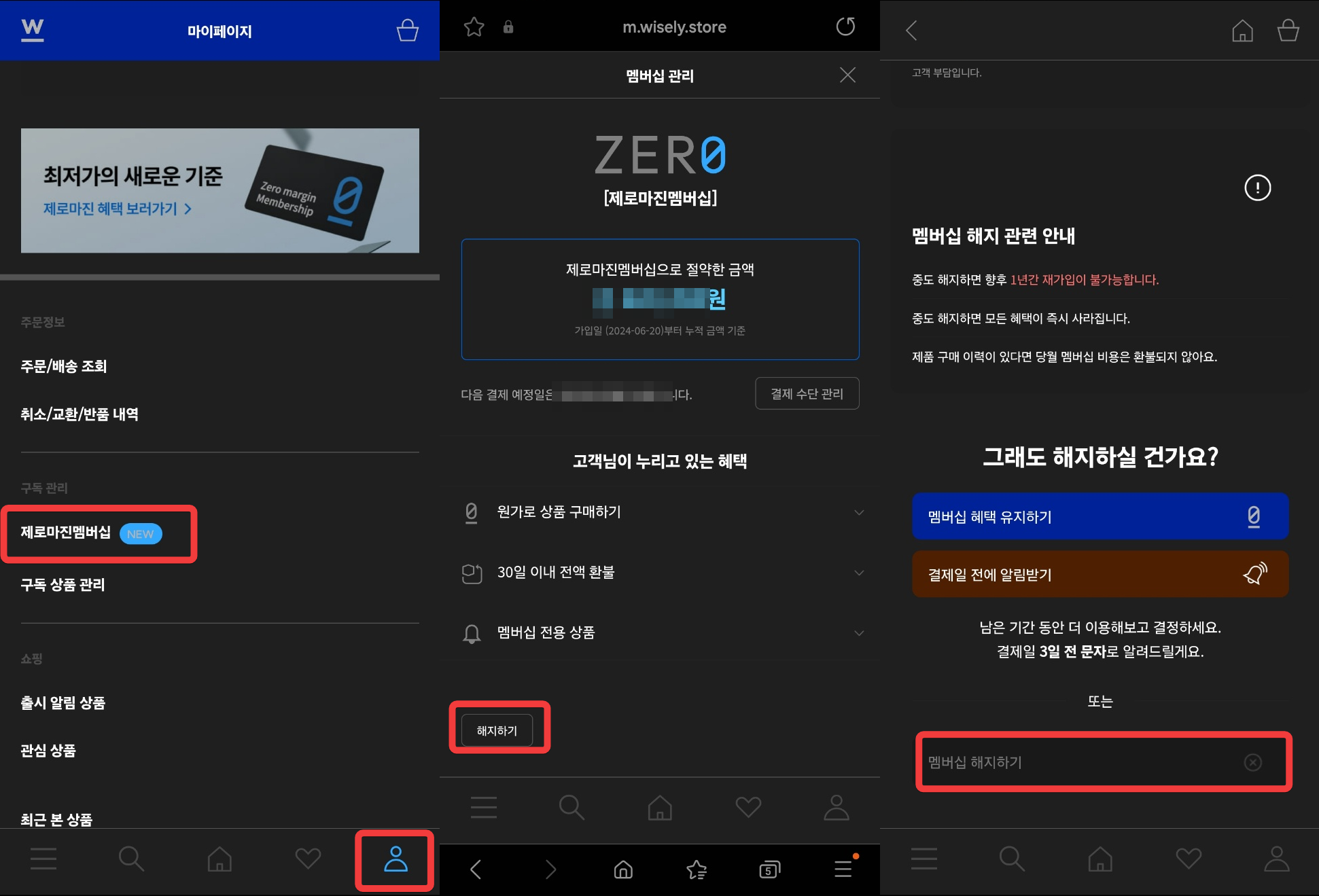The width and height of the screenshot is (1319, 896).
Task: Go forward using the browser forward arrow
Action: (550, 870)
